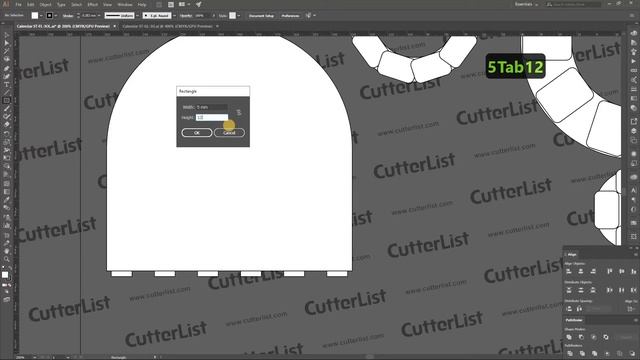Click the fill color swatch in control bar

pyautogui.click(x=35, y=16)
